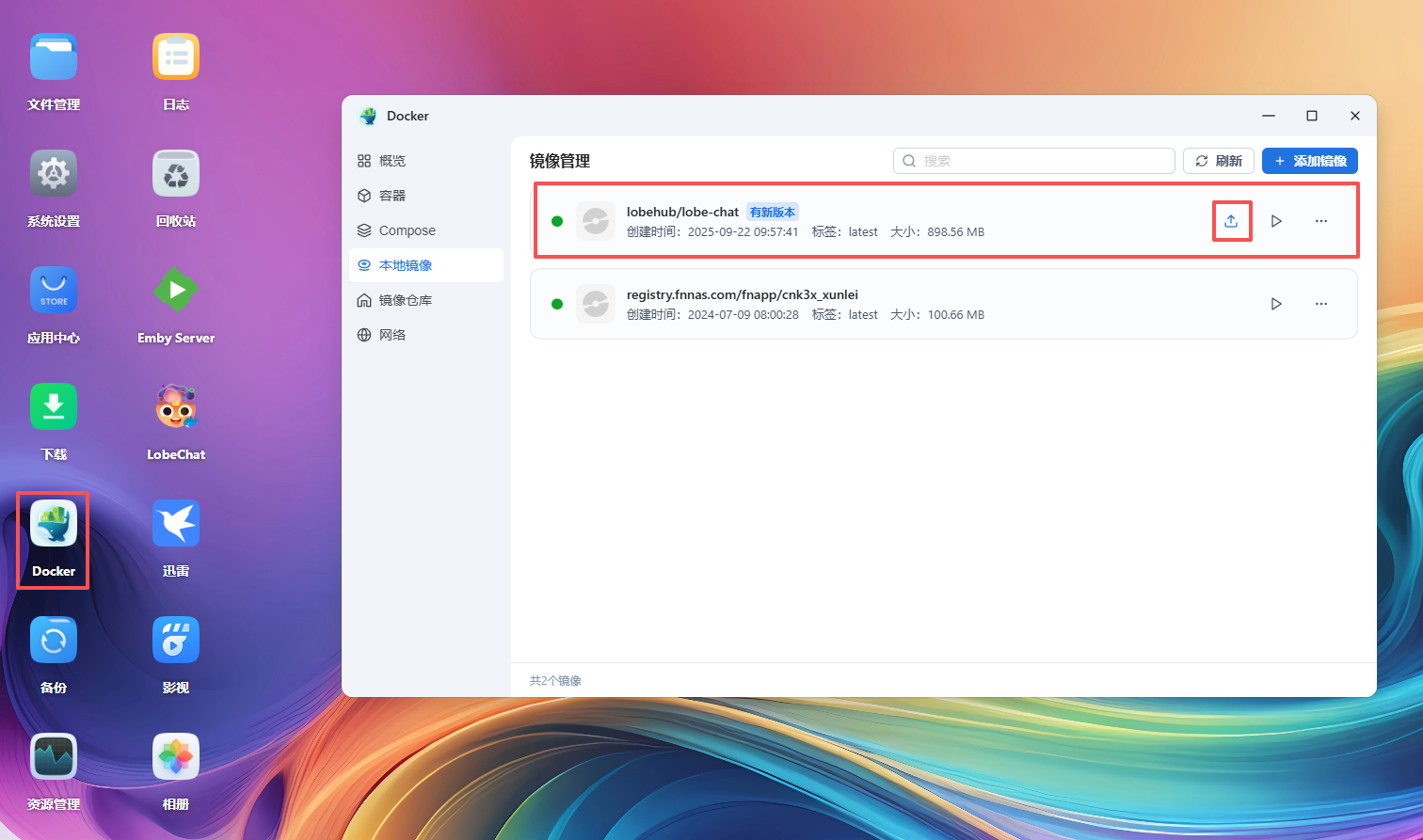Open the 备份 backup app
1423x840 pixels.
[x=54, y=641]
